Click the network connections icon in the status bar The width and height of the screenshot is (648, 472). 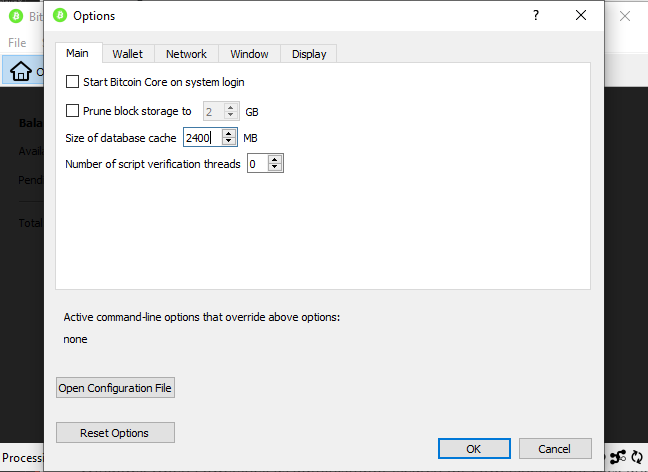pos(618,457)
